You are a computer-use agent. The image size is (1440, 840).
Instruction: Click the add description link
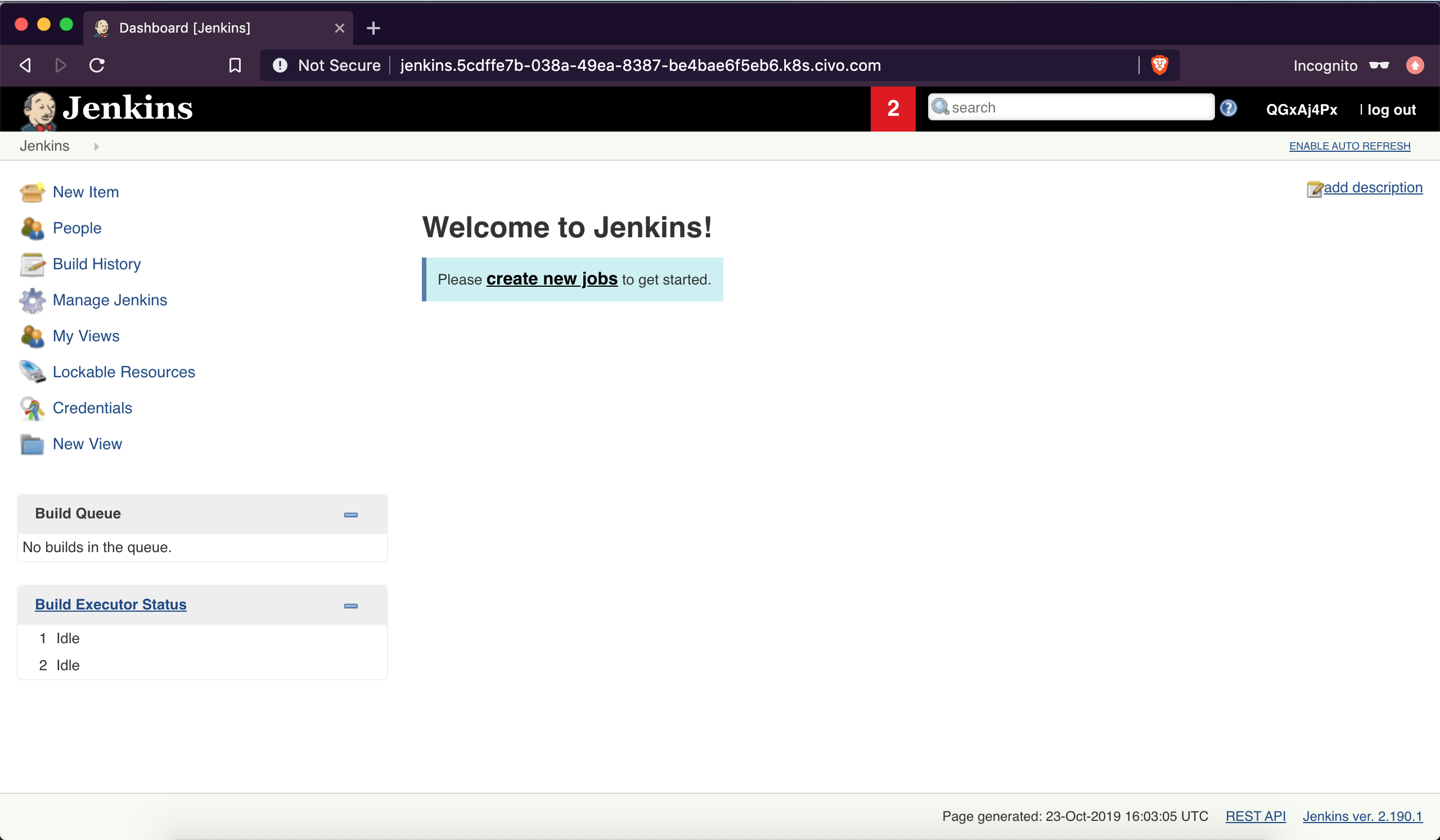click(x=1373, y=188)
